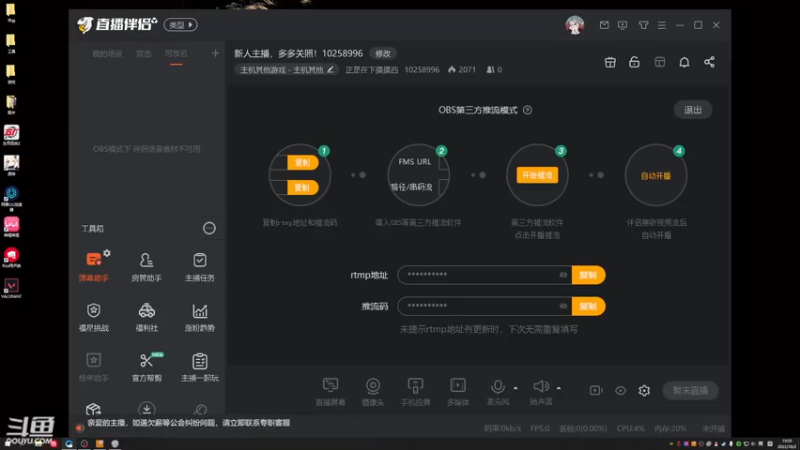Click the 麦克风 microphone icon
The width and height of the screenshot is (800, 450).
point(497,387)
